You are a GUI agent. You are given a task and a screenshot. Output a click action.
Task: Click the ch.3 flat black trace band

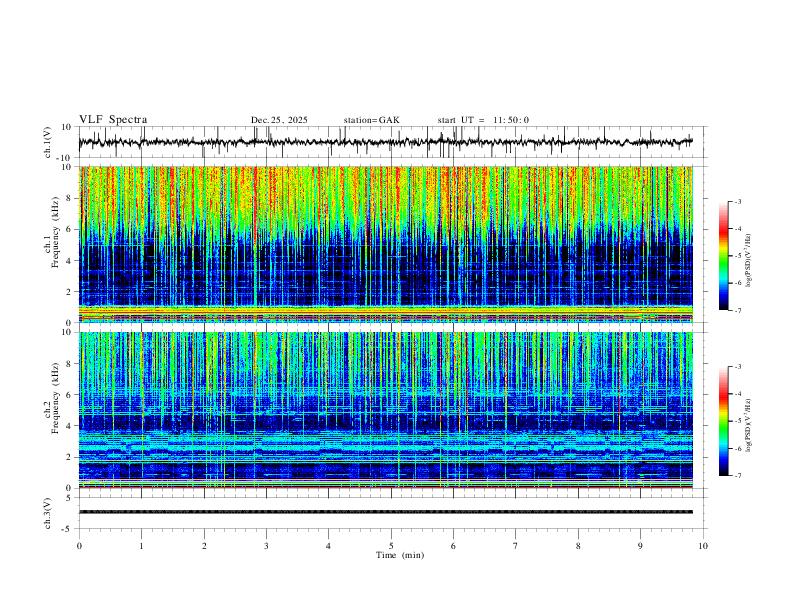point(386,512)
